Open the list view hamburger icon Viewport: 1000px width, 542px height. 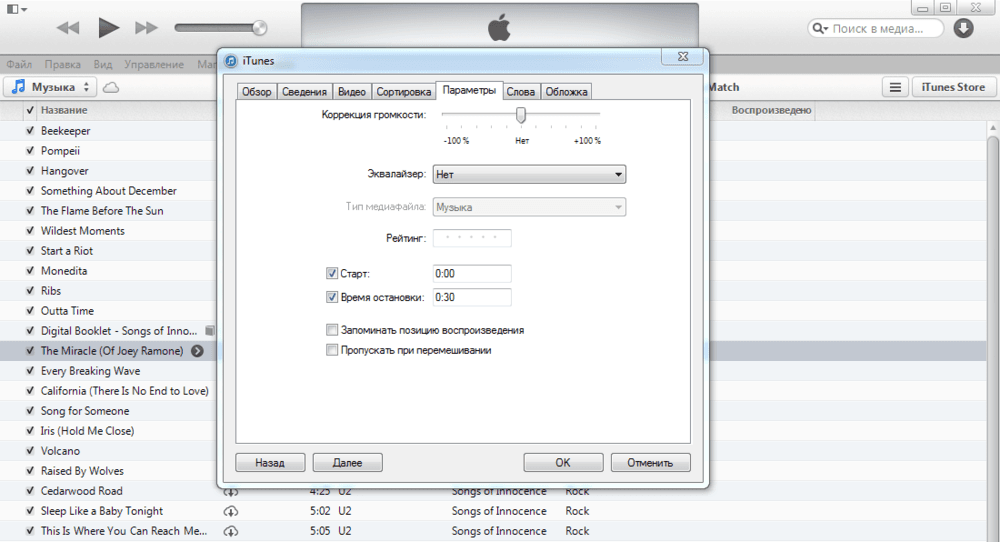coord(895,87)
